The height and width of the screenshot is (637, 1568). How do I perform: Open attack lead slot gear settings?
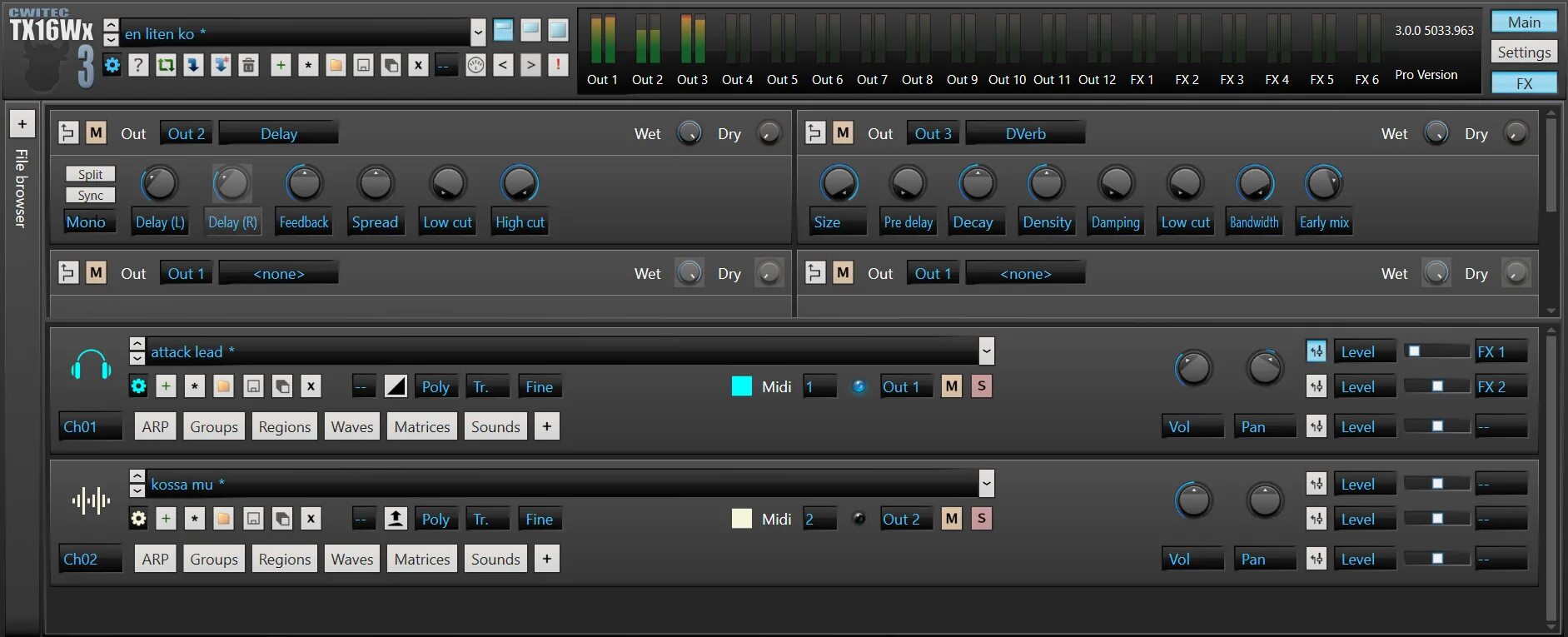point(138,386)
